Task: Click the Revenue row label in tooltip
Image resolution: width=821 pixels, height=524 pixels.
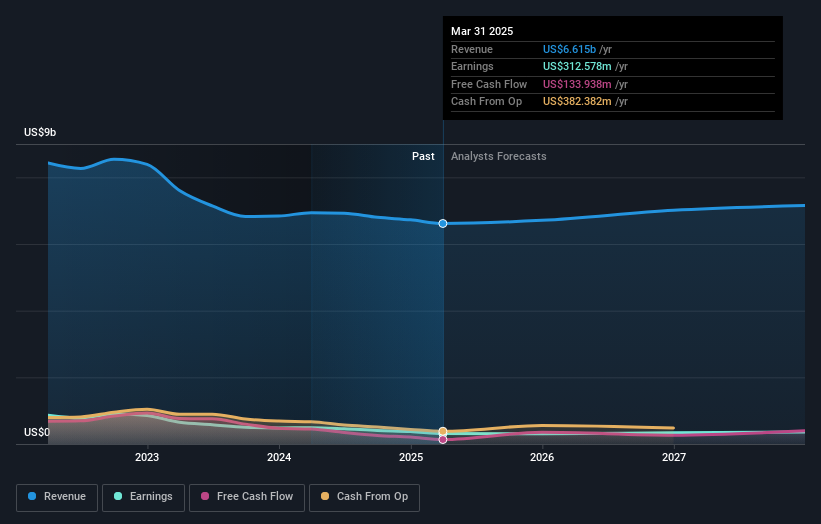Action: pos(472,49)
